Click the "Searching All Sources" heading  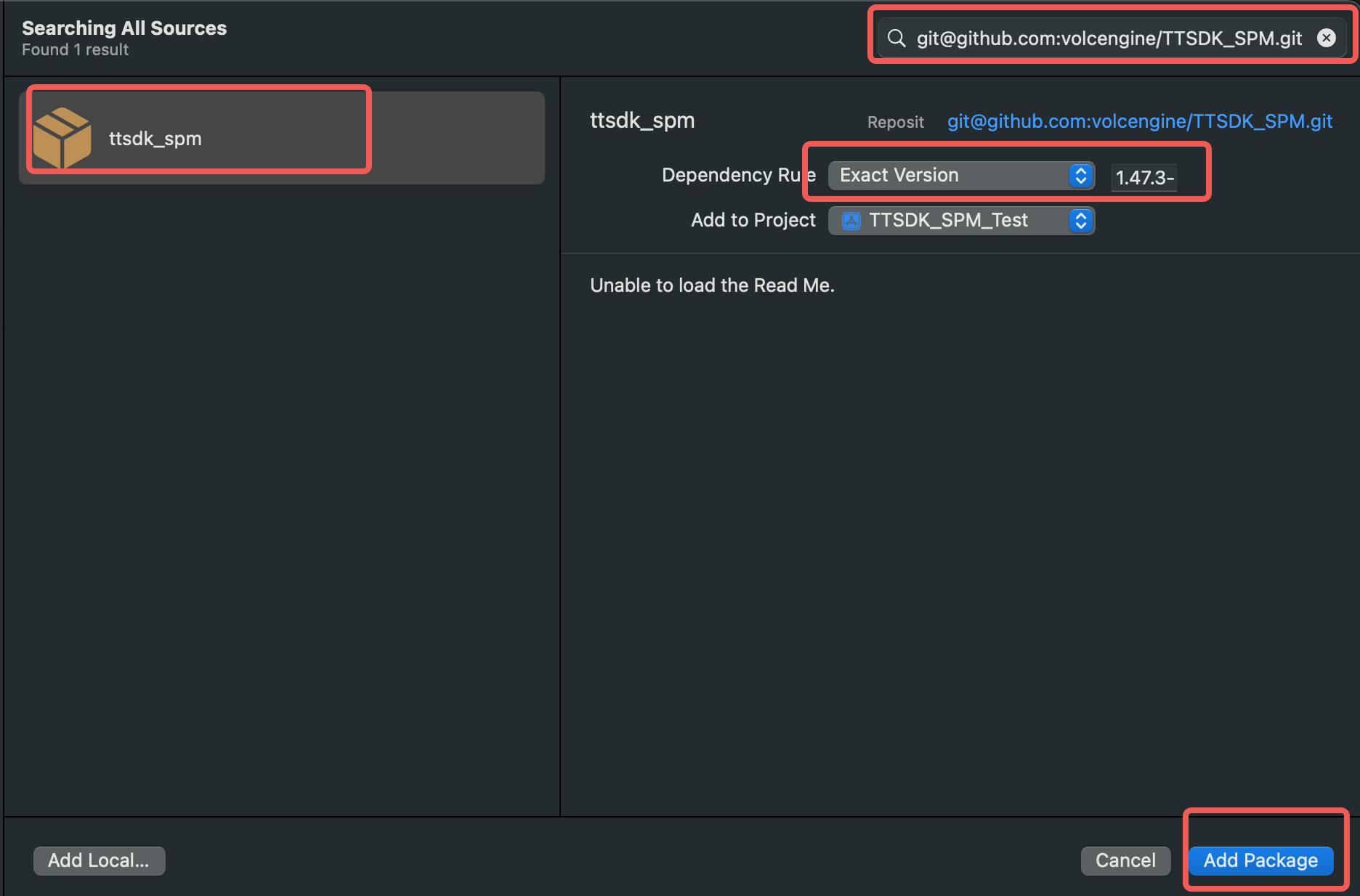pyautogui.click(x=124, y=28)
